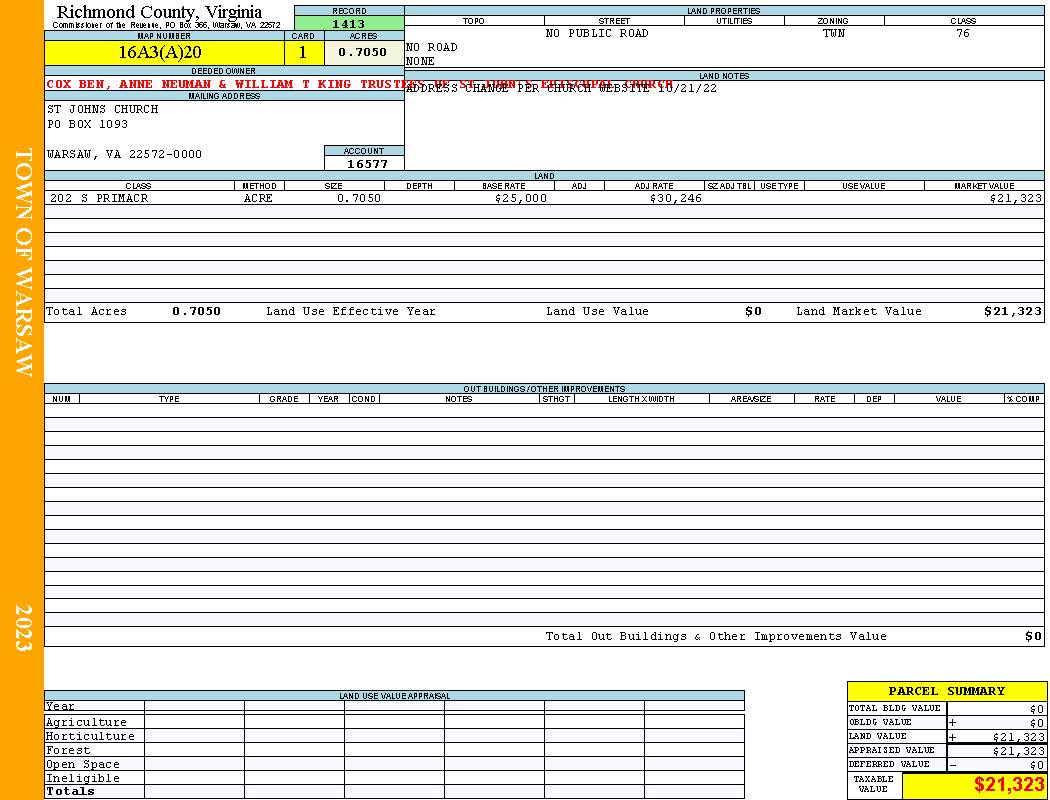
Task: Click adjusted rate $30,246
Action: click(676, 198)
